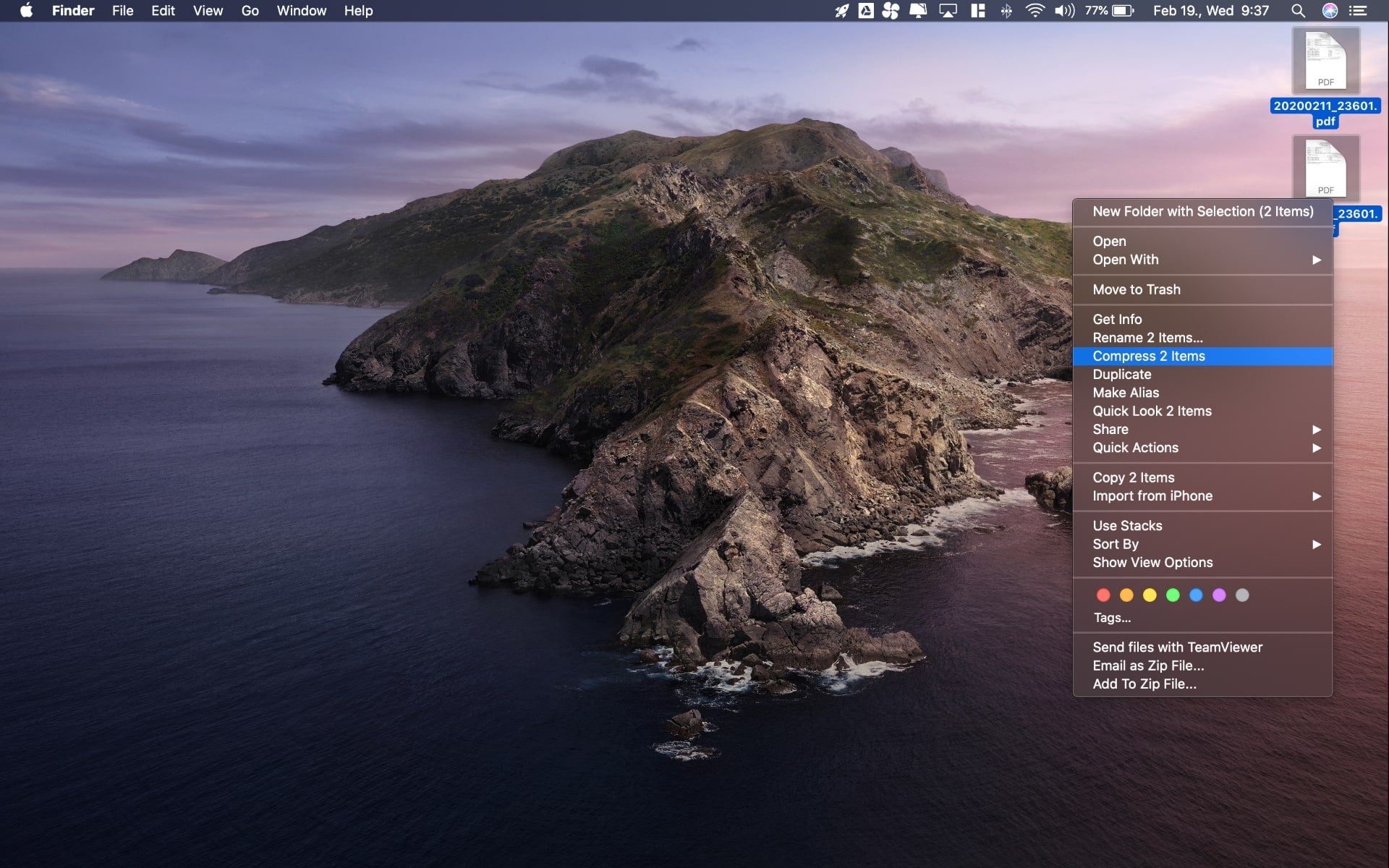Apply the purple tag color
Viewport: 1389px width, 868px height.
pyautogui.click(x=1219, y=595)
